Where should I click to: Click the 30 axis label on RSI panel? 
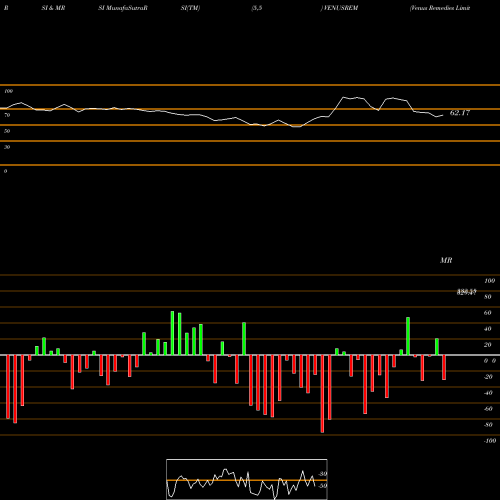coord(7,147)
